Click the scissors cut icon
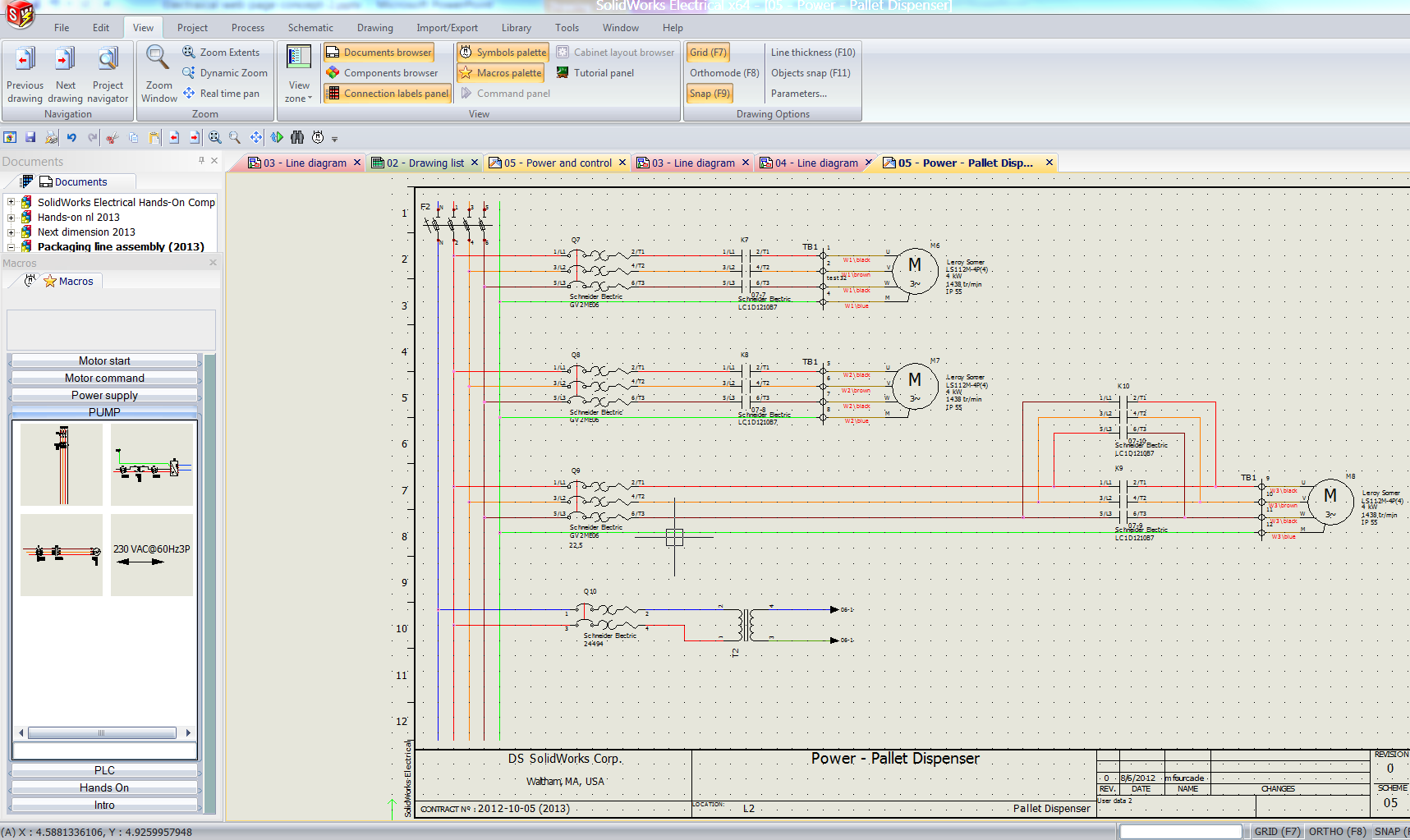Image resolution: width=1410 pixels, height=840 pixels. click(x=113, y=137)
